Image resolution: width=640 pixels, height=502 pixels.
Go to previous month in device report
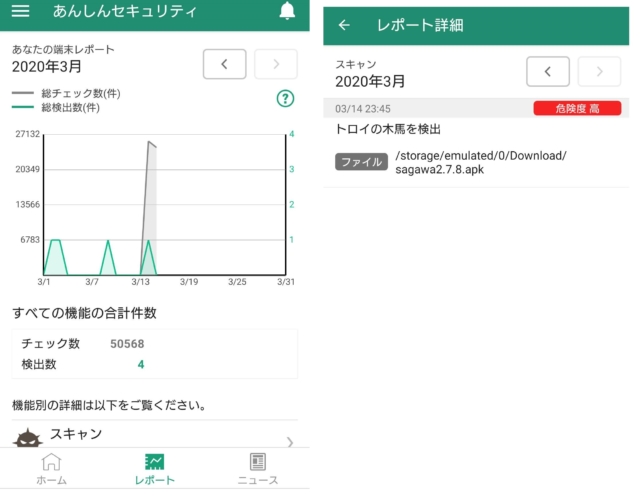(x=224, y=64)
